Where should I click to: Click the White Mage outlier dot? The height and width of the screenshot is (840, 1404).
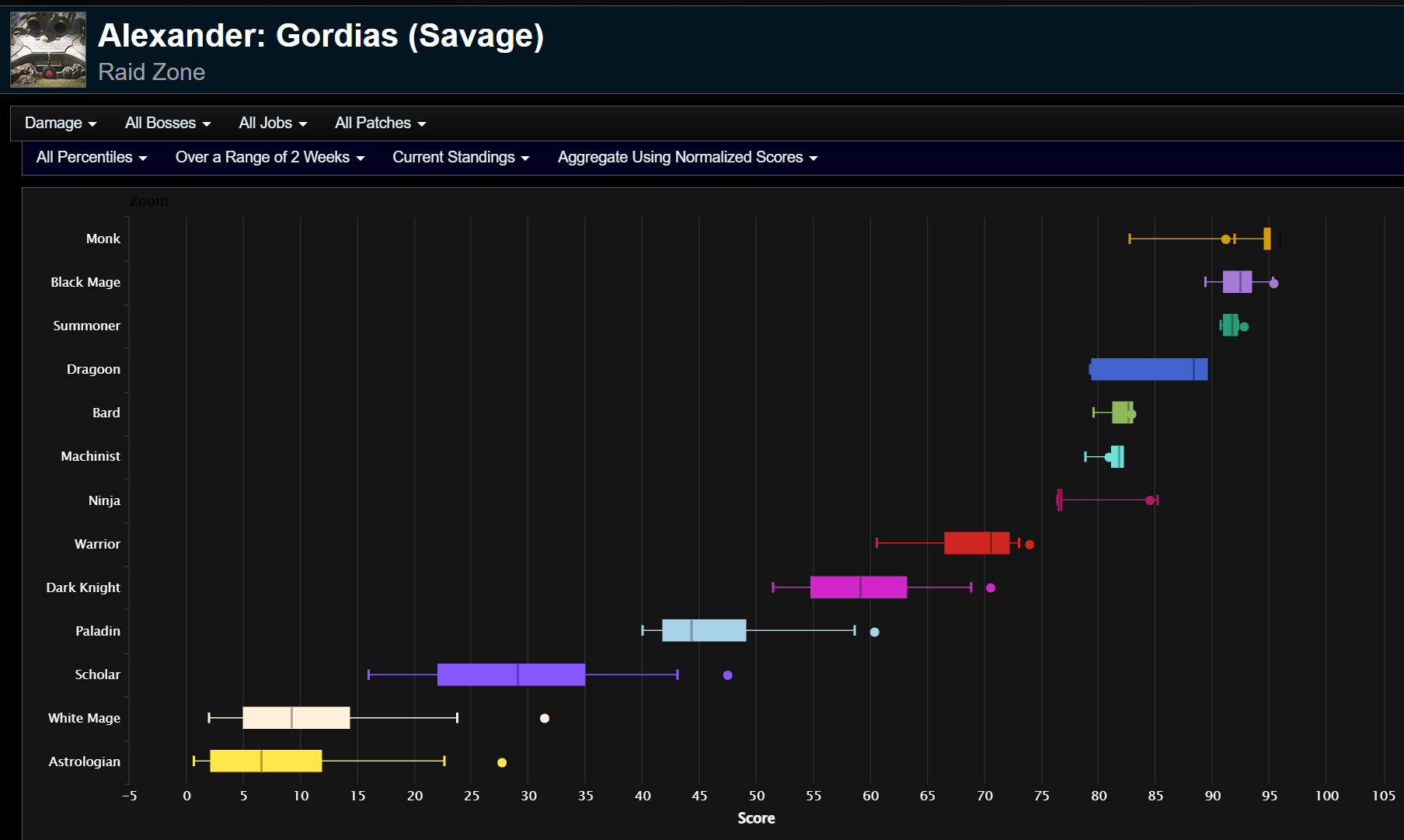coord(545,719)
